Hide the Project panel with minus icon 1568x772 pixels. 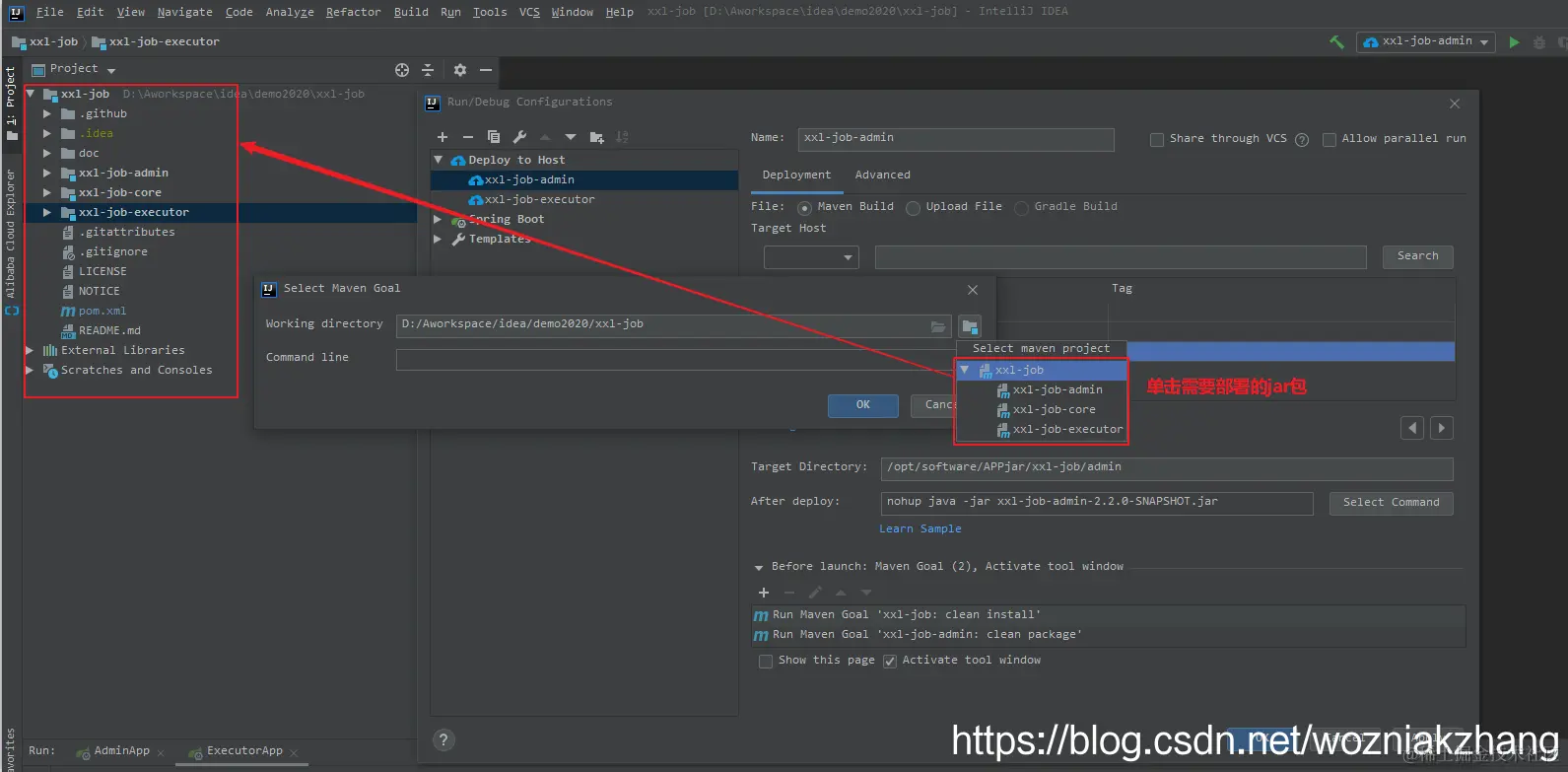[x=485, y=70]
